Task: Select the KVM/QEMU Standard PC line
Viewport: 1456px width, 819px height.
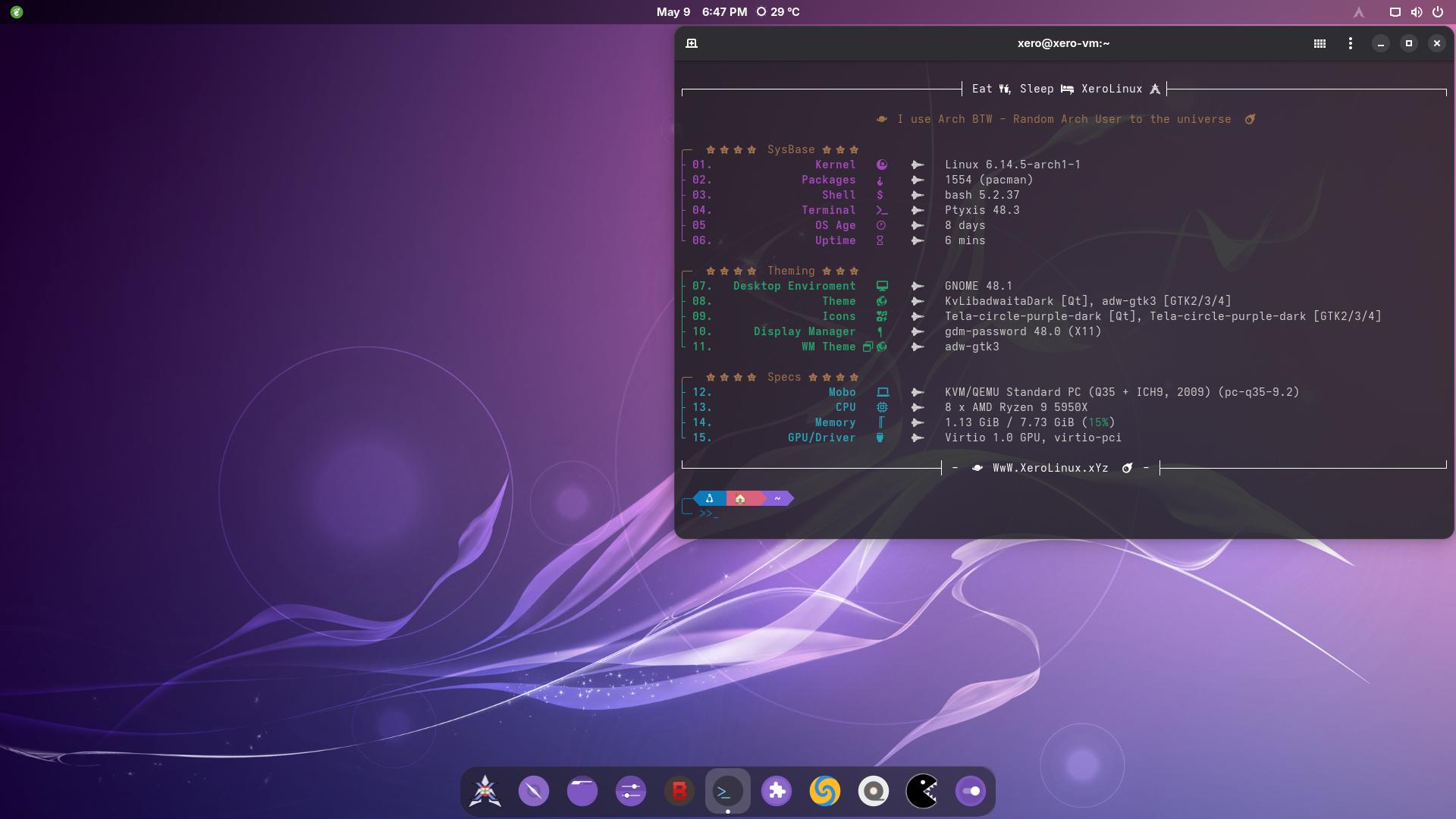Action: tap(1122, 392)
